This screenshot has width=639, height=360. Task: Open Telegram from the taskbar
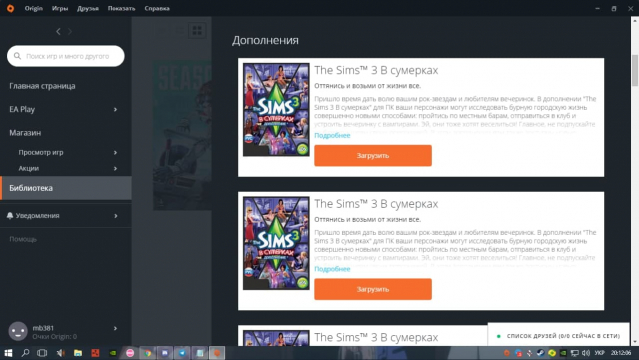(x=182, y=353)
